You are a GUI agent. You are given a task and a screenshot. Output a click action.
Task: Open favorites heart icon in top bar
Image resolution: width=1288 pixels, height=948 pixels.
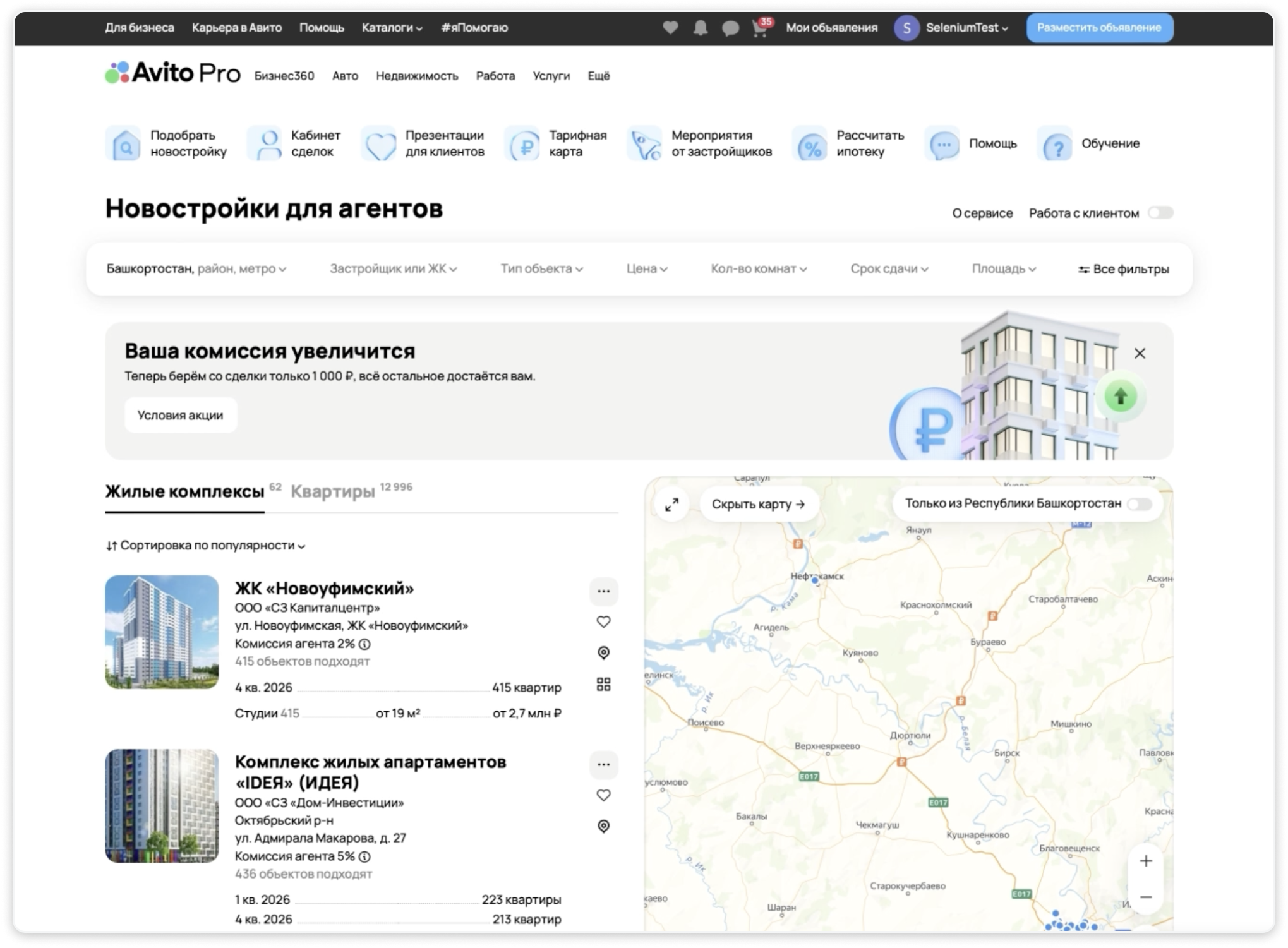670,28
